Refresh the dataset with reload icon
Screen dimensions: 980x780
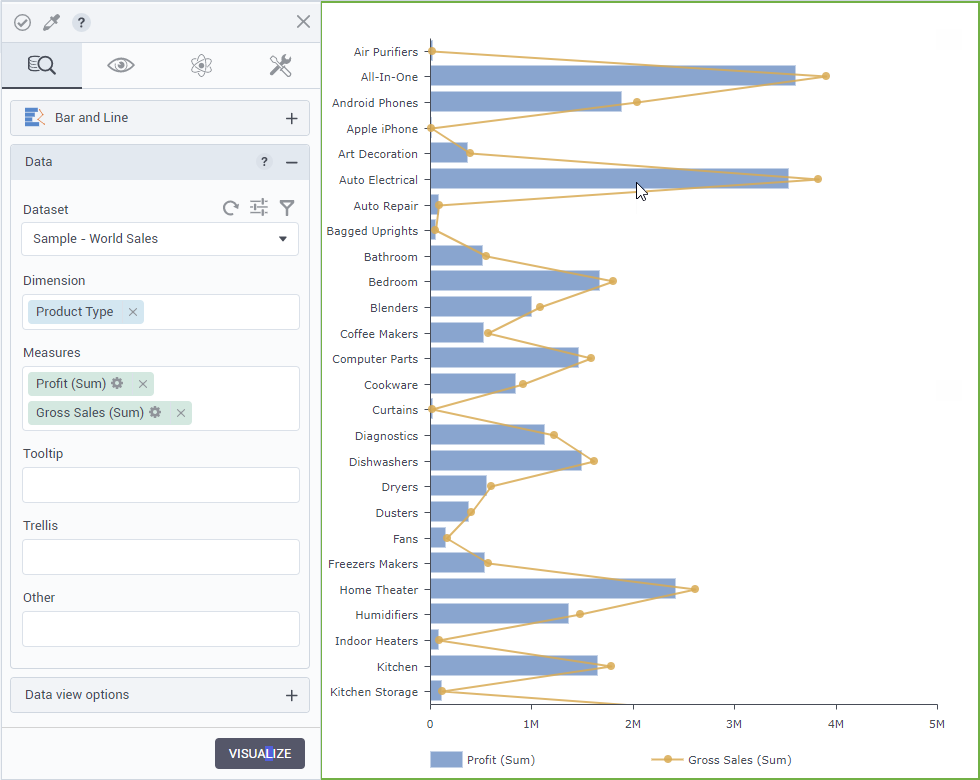pyautogui.click(x=231, y=208)
